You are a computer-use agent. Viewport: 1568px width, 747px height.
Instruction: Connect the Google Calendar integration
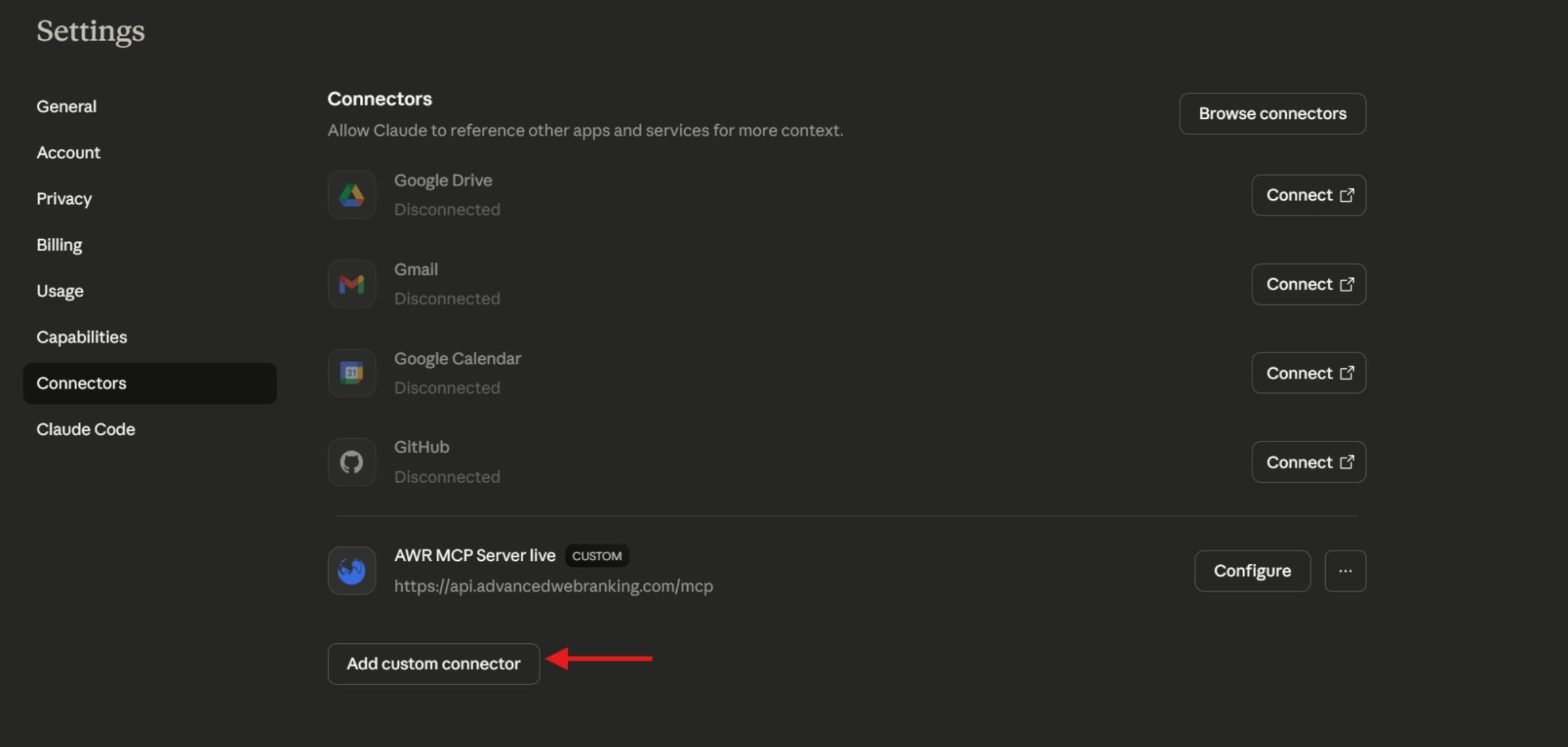[1307, 373]
